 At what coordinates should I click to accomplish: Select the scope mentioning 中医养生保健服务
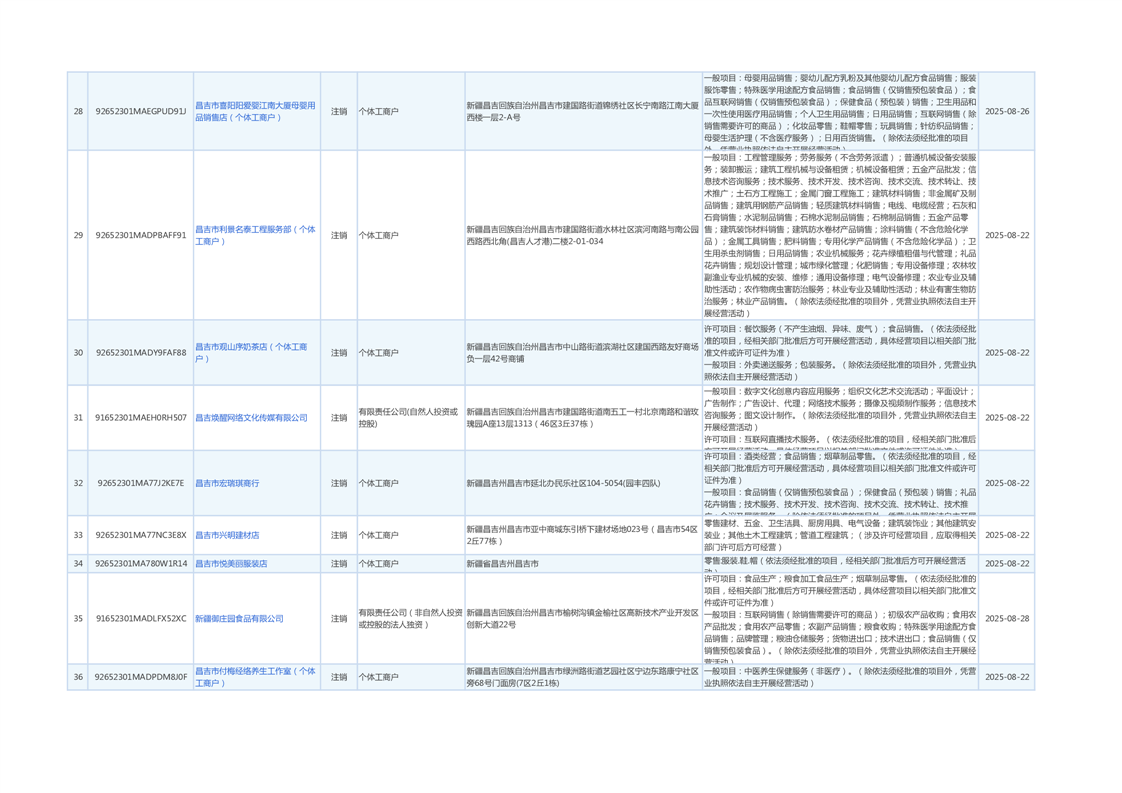840,676
